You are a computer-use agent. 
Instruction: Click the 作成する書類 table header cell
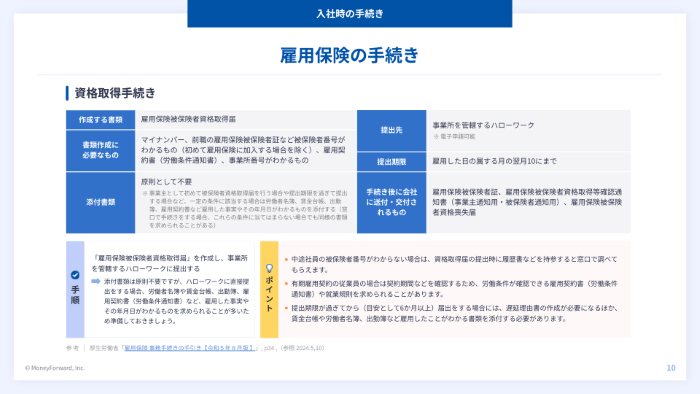click(100, 120)
